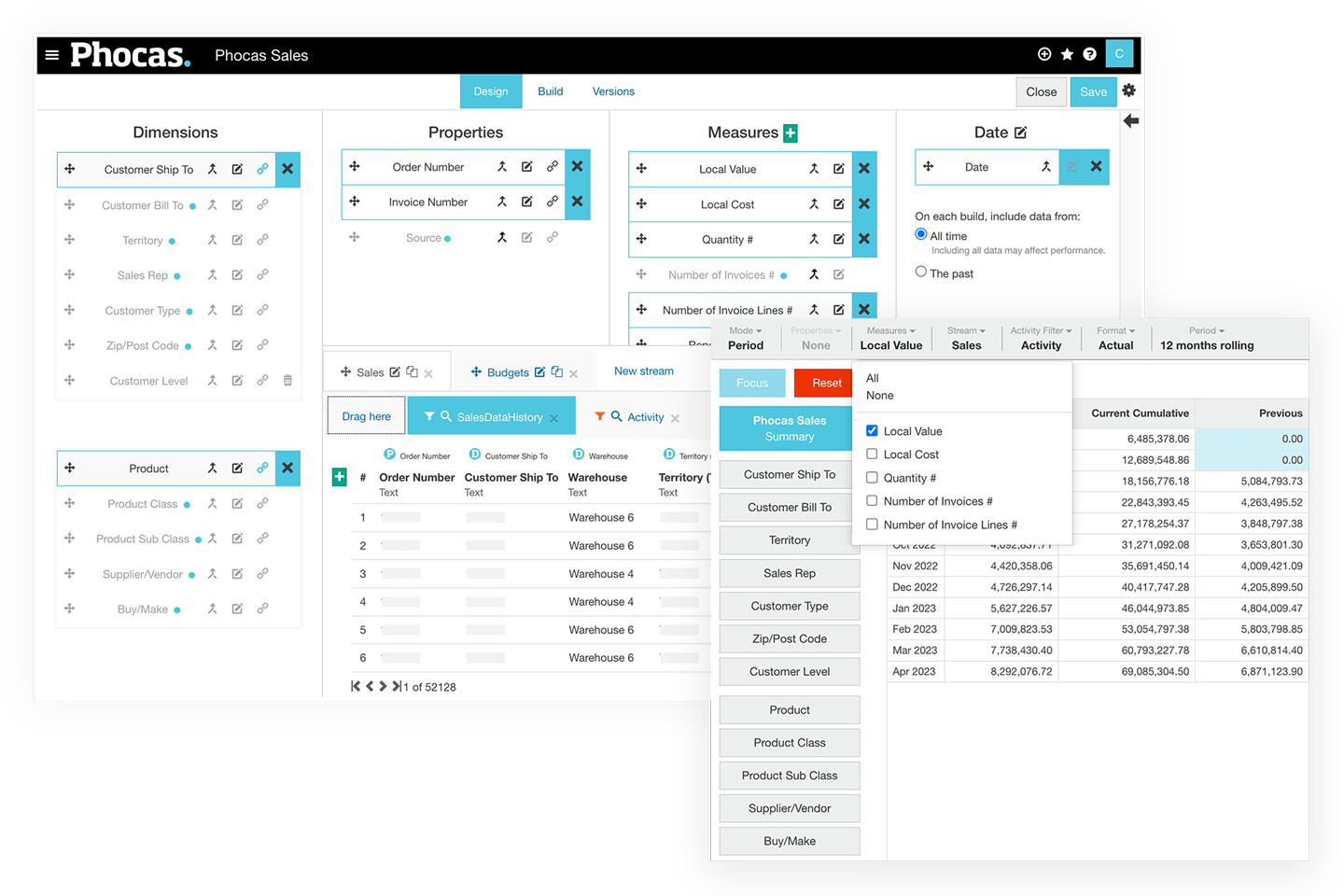
Task: Click the green plus icon in the data grid header
Action: point(339,476)
